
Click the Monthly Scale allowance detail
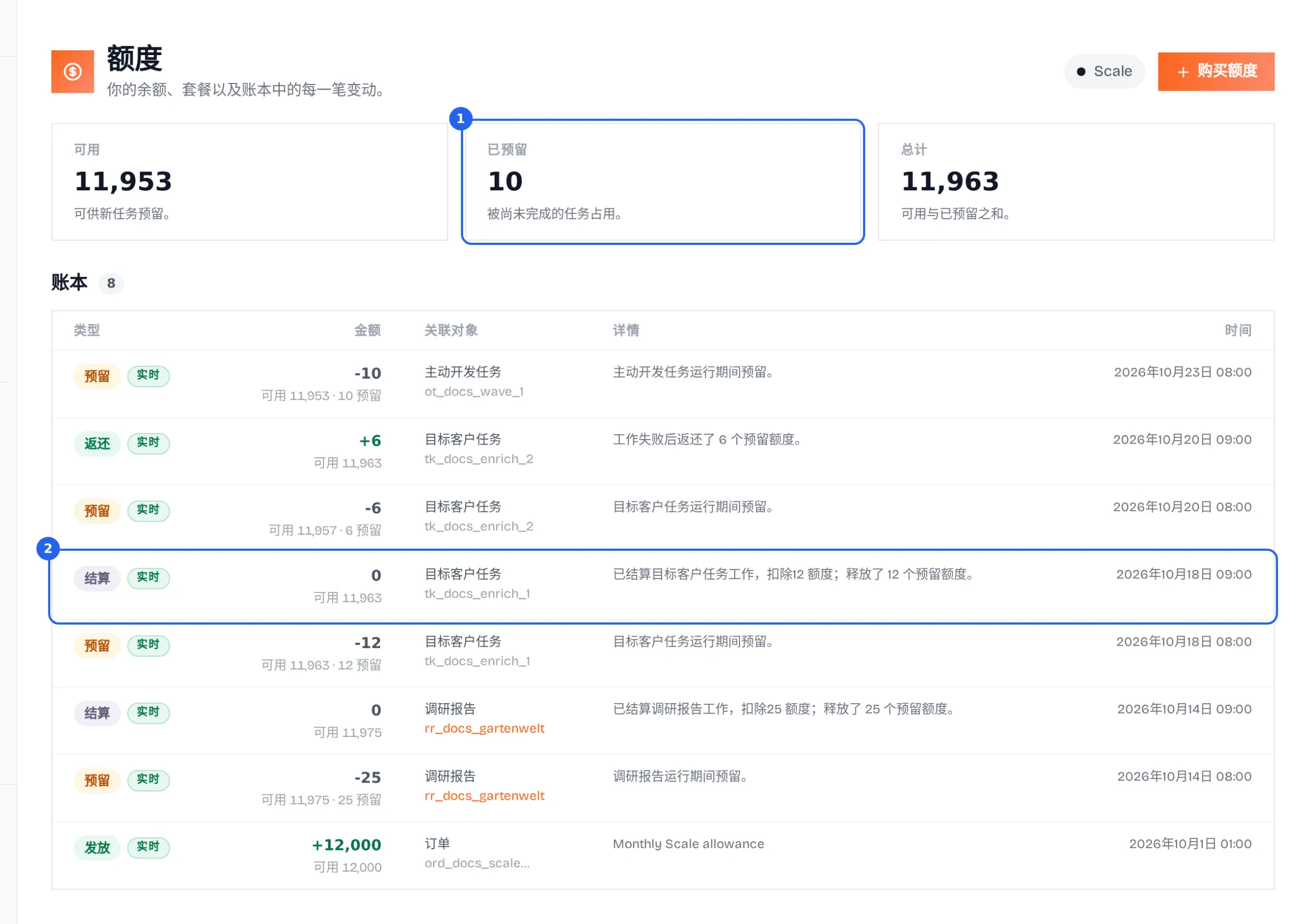coord(688,844)
